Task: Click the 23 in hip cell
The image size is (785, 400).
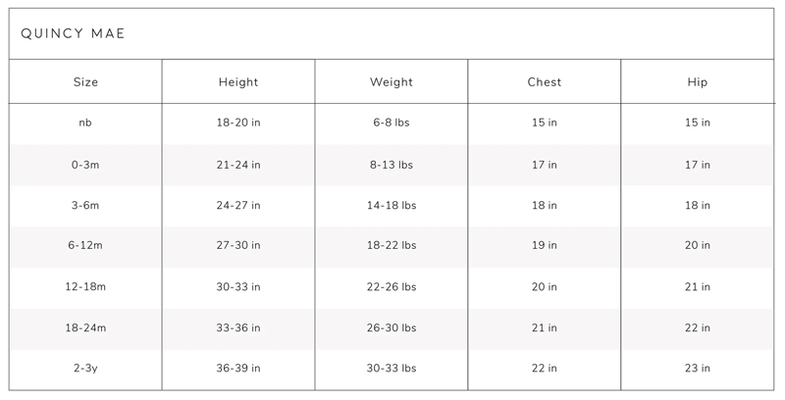Action: point(697,369)
